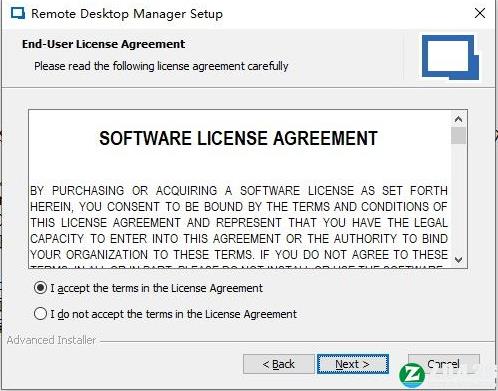Click the license text scrollbar thumb
Image resolution: width=498 pixels, height=391 pixels.
click(x=458, y=135)
